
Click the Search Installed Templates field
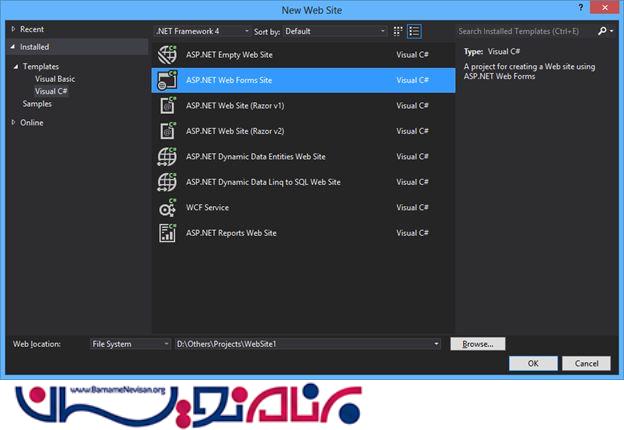point(526,31)
